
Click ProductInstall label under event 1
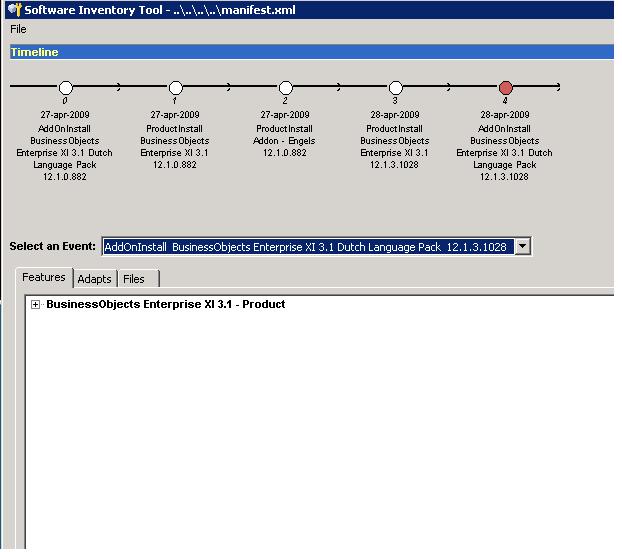point(175,129)
